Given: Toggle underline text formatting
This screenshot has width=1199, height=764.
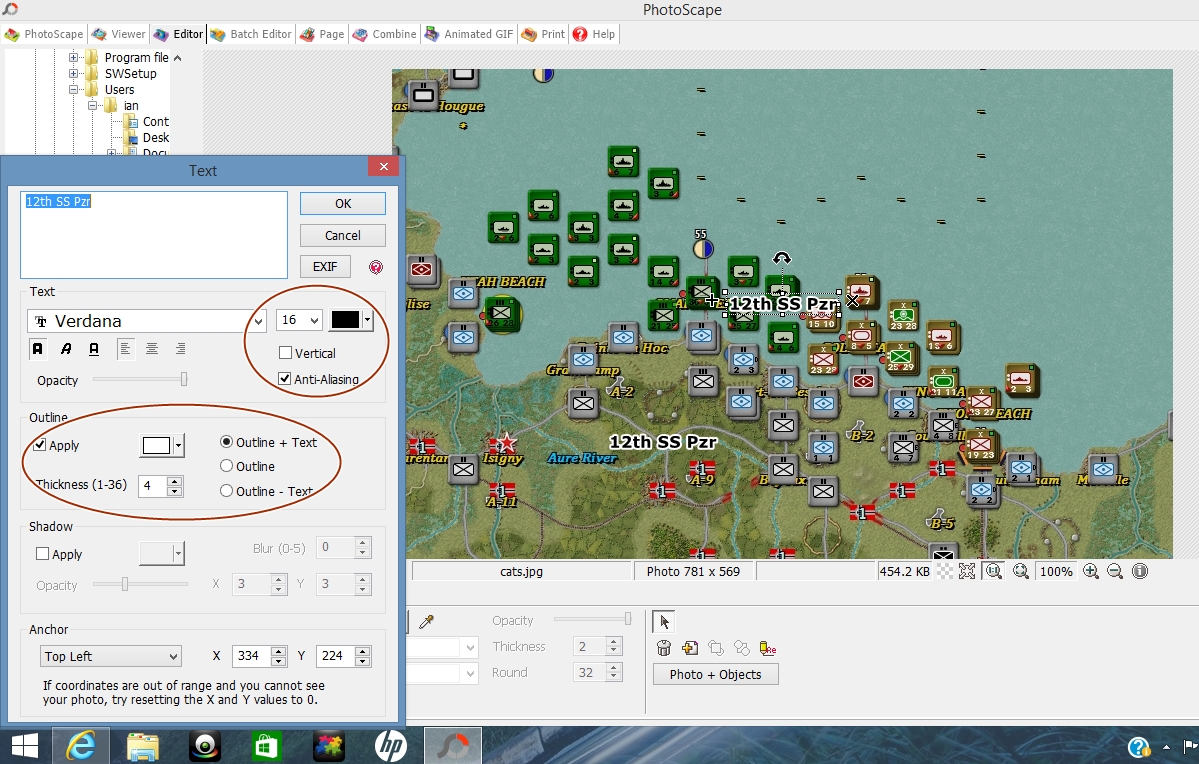Looking at the screenshot, I should pyautogui.click(x=94, y=349).
